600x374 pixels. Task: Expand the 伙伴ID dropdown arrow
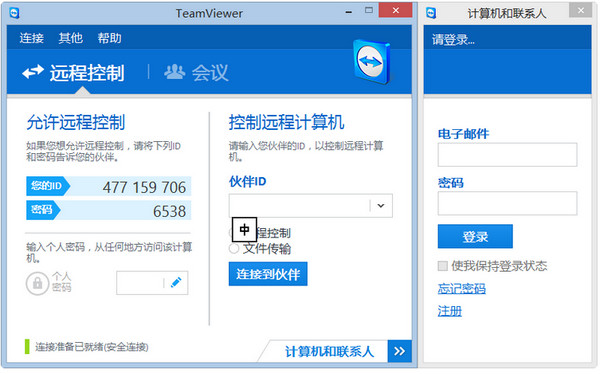tap(381, 206)
